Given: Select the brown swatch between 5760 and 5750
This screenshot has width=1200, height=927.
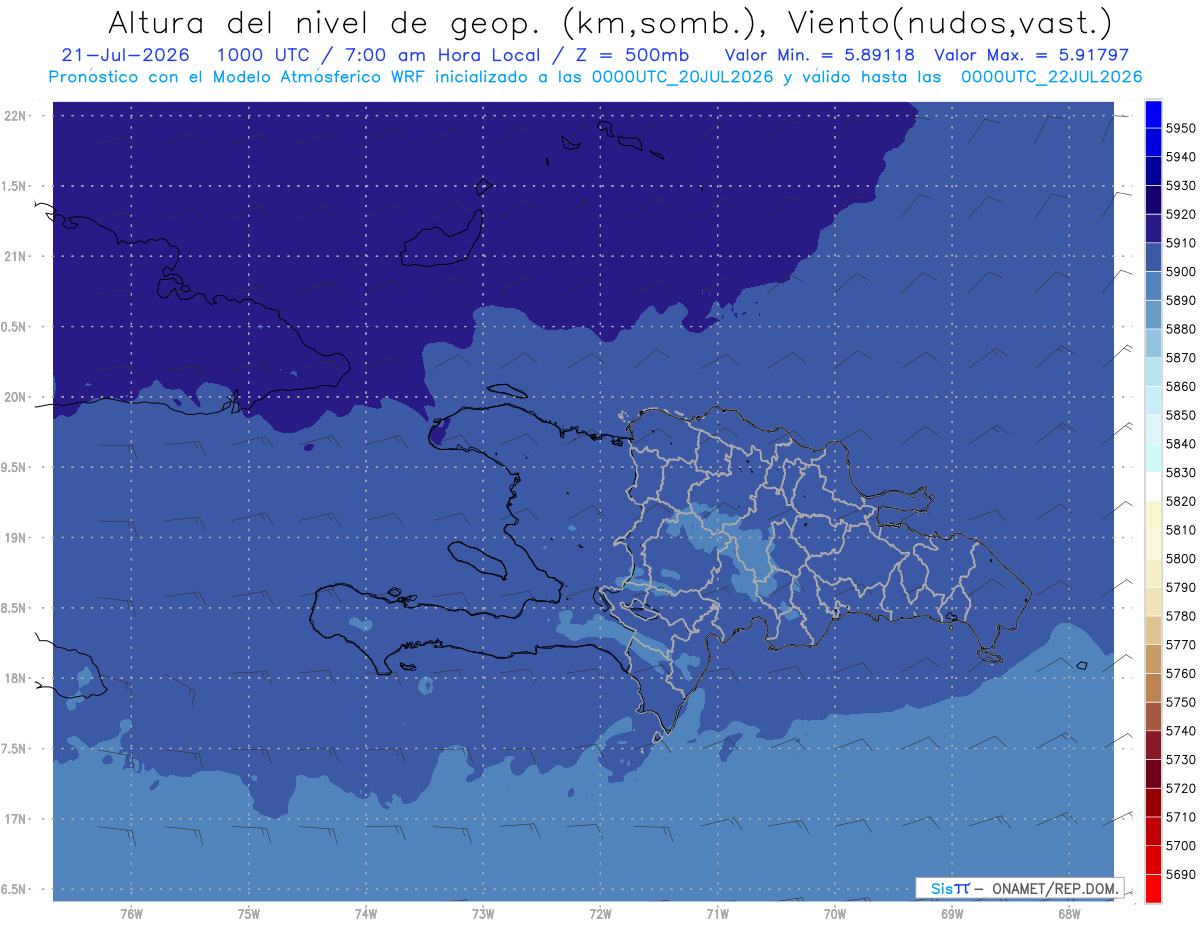Looking at the screenshot, I should [x=1153, y=687].
